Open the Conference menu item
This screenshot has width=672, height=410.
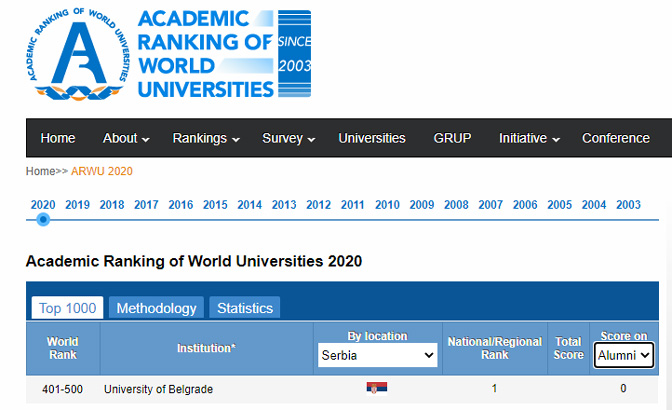click(x=616, y=139)
